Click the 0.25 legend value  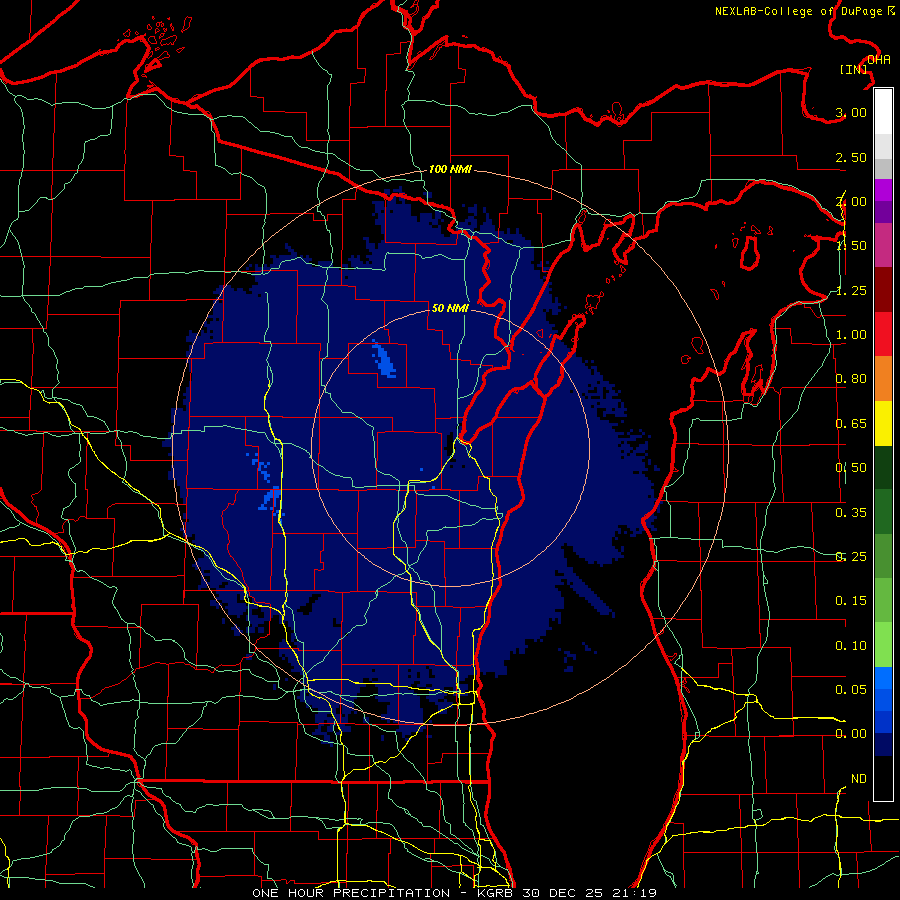851,557
